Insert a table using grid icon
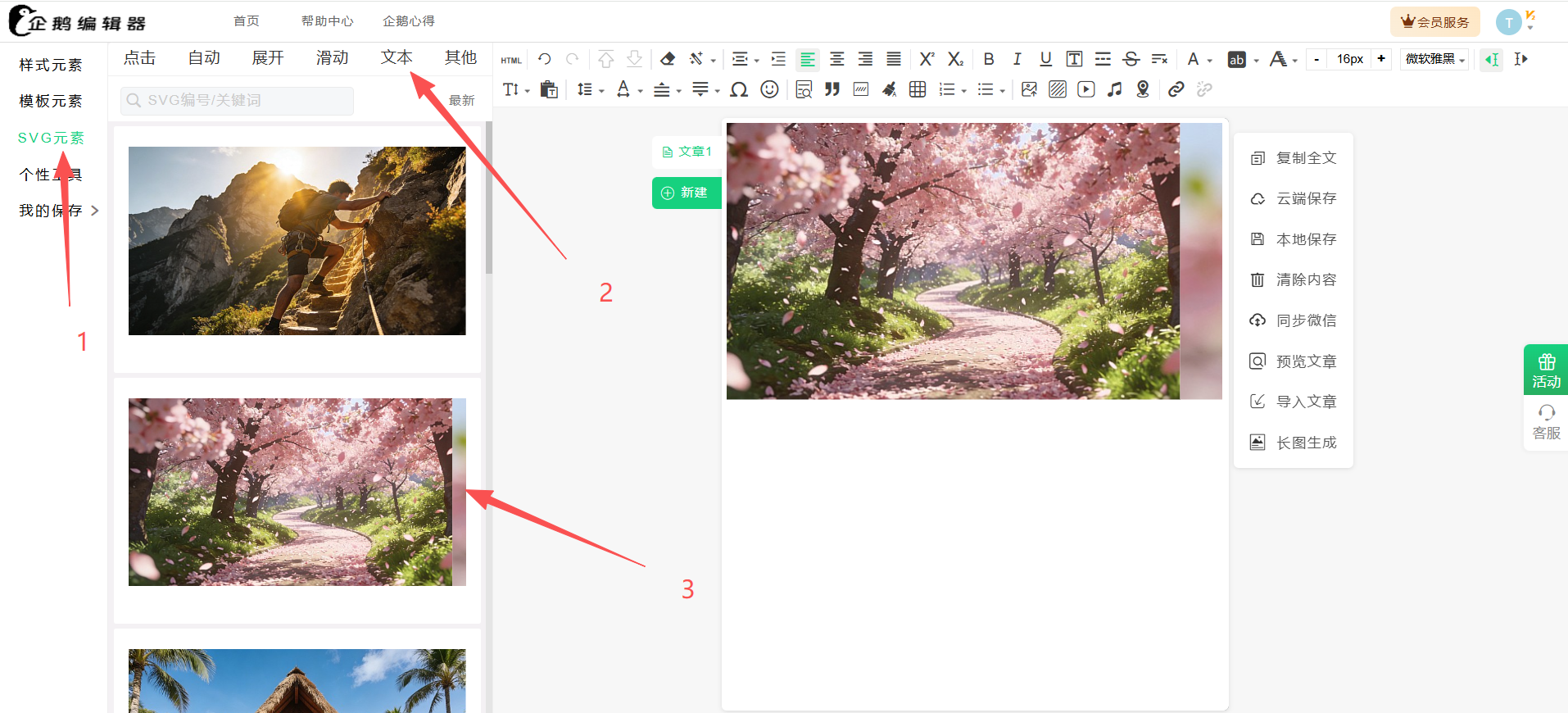 point(918,89)
